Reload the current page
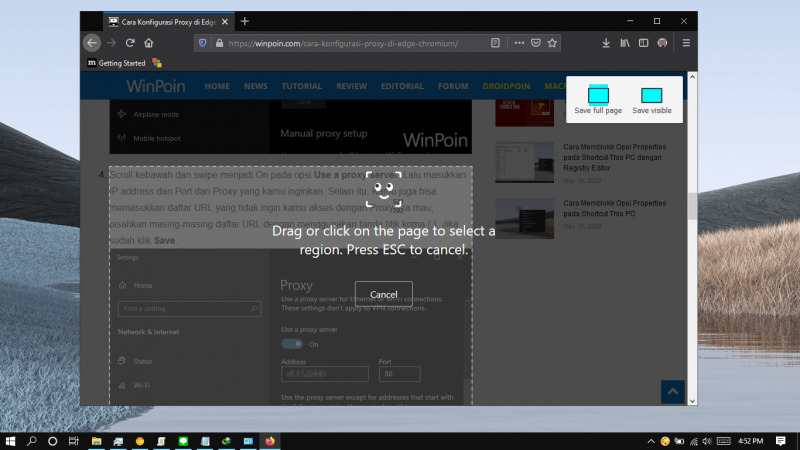 coord(130,43)
